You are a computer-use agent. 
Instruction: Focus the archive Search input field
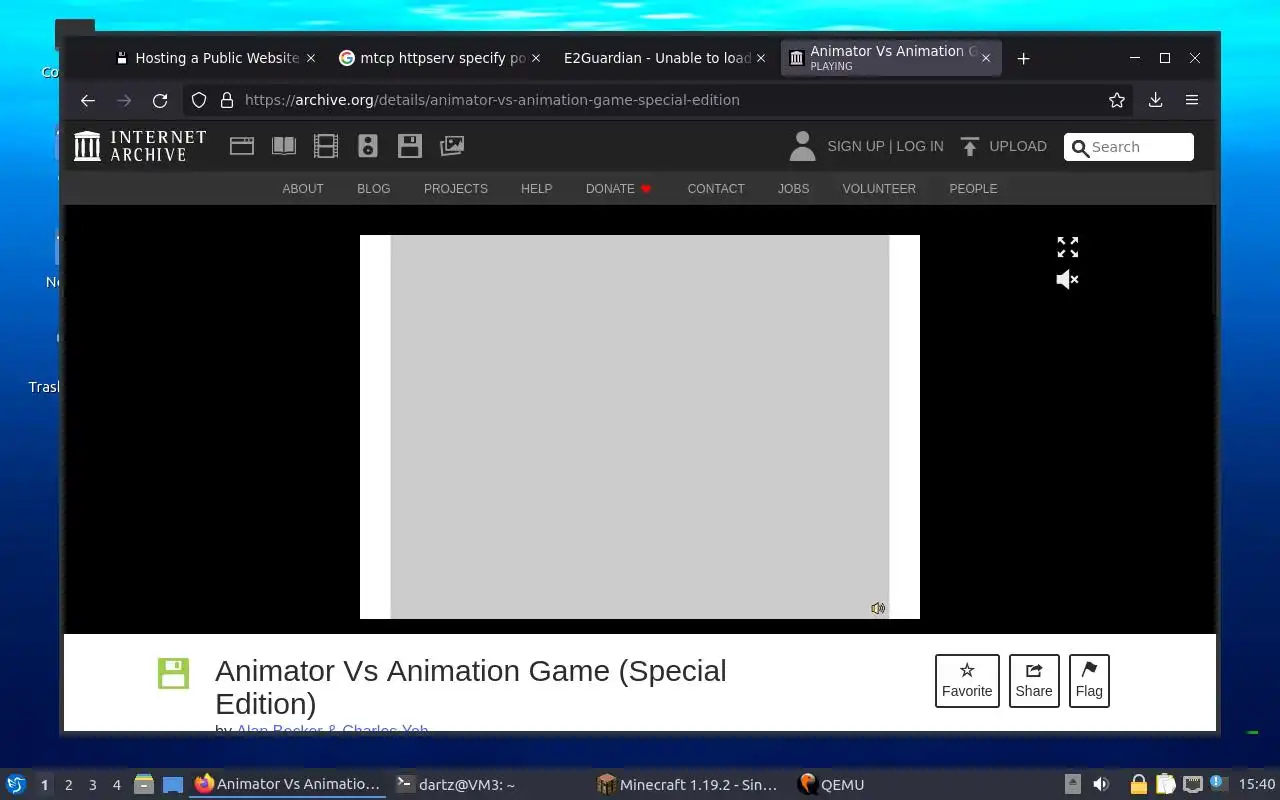(x=1129, y=147)
